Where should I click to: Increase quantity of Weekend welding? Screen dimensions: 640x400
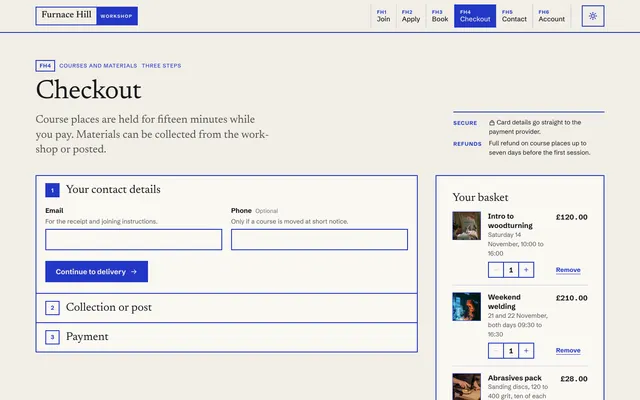coord(526,351)
